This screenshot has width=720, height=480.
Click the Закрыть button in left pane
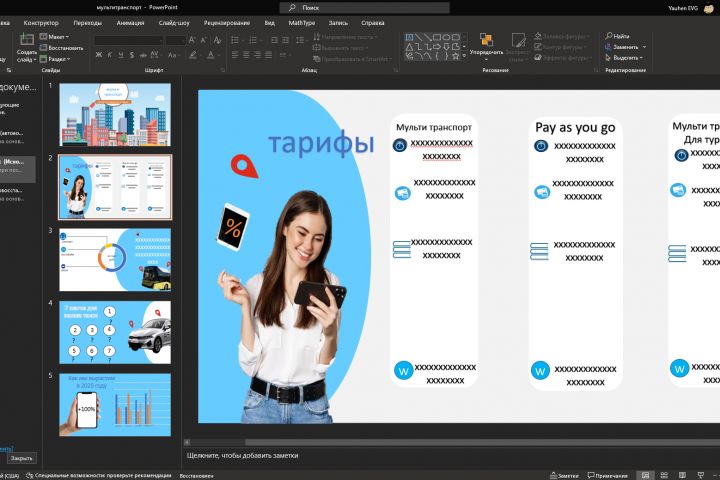tap(21, 458)
